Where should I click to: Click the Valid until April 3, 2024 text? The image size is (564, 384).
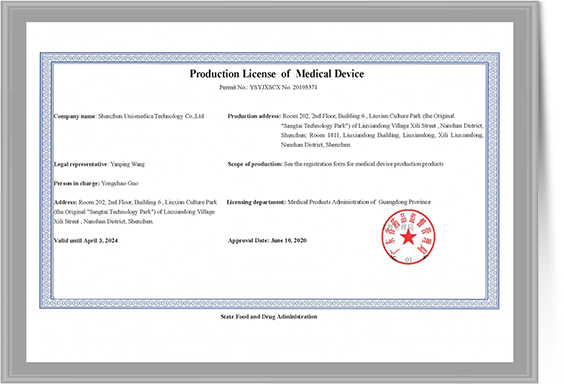(86, 241)
